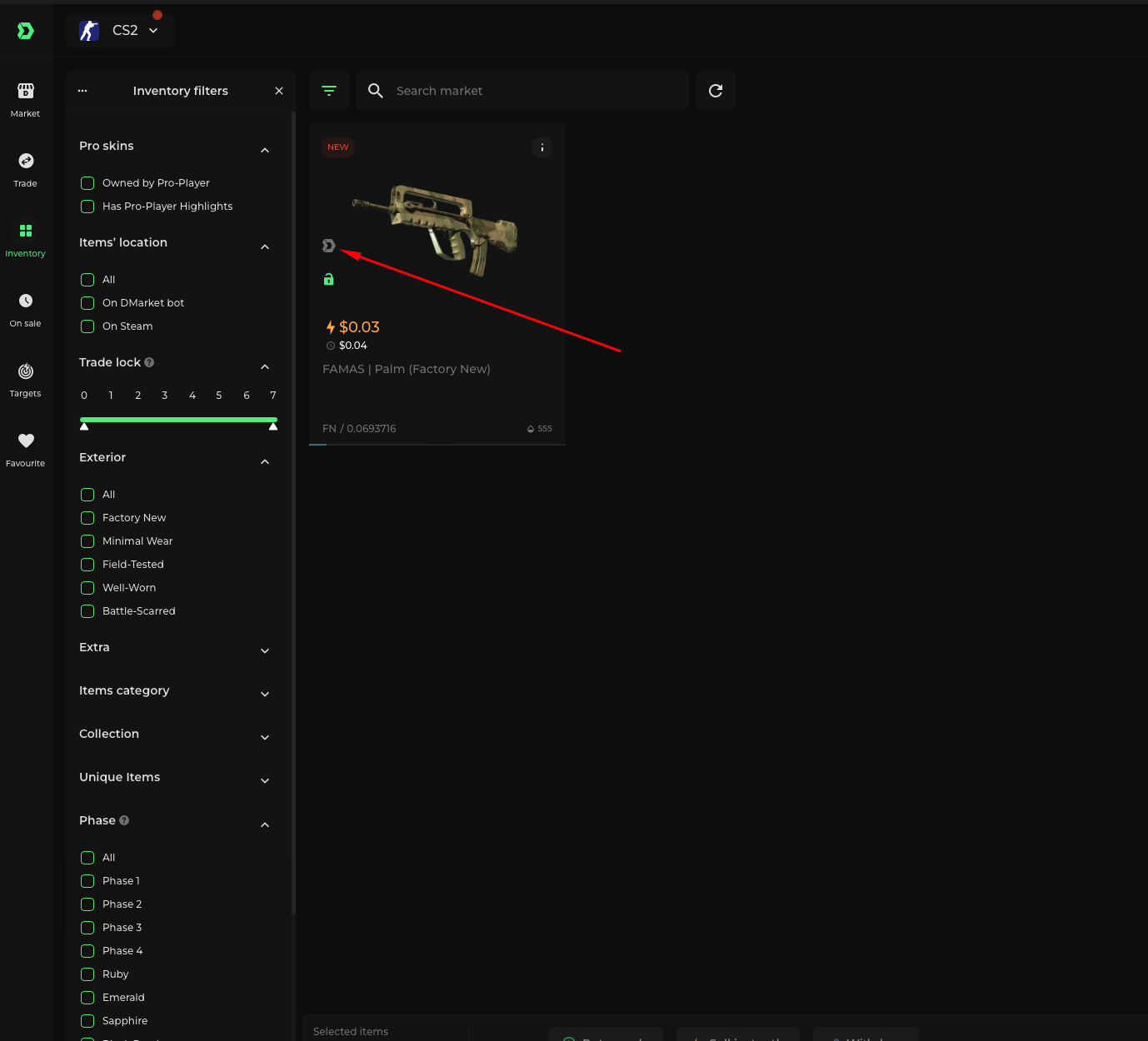Click the NEW badge on the FAMAS card
Screen dimensions: 1148x1041
(x=338, y=147)
